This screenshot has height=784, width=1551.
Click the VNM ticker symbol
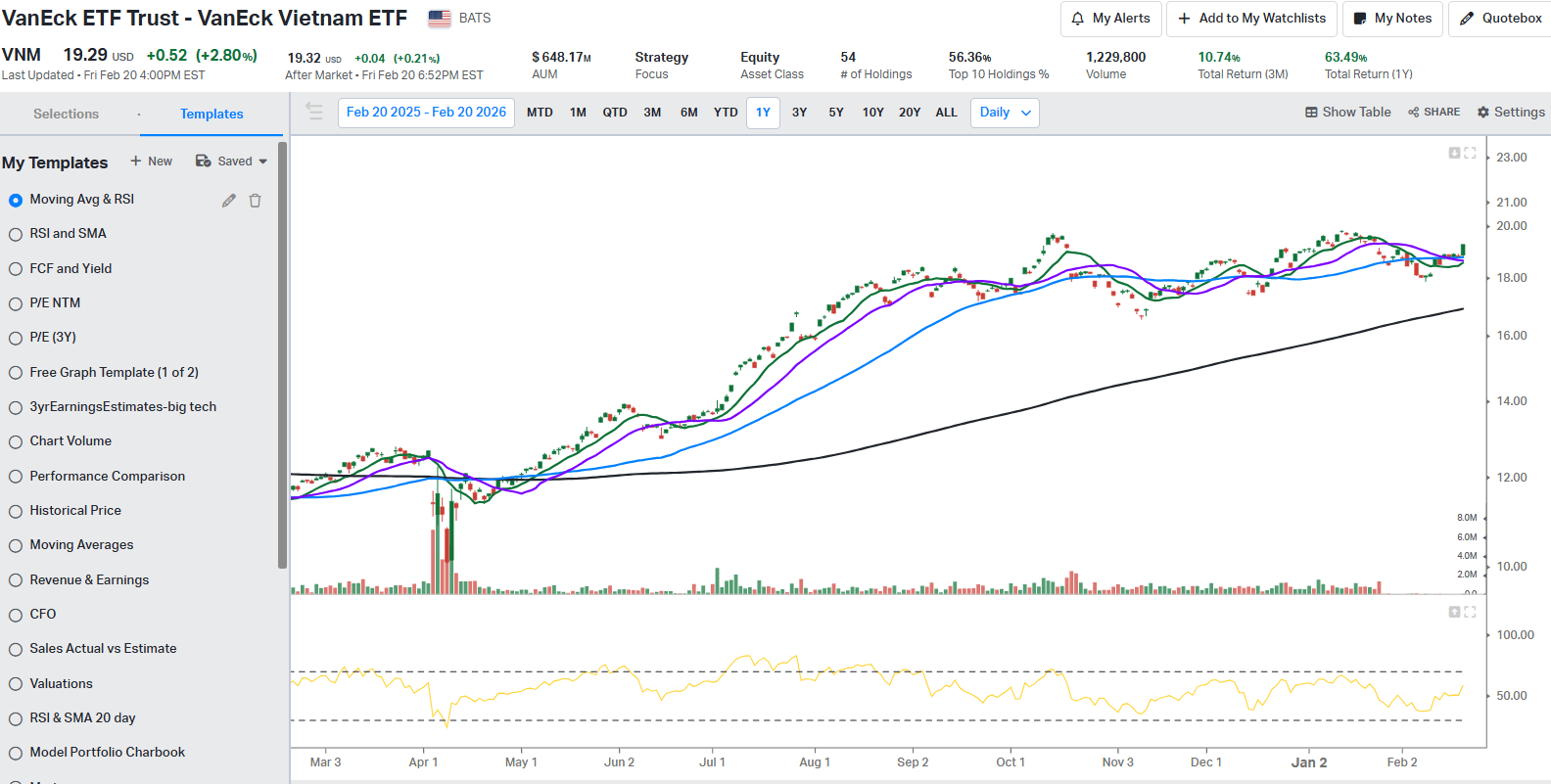(x=22, y=56)
